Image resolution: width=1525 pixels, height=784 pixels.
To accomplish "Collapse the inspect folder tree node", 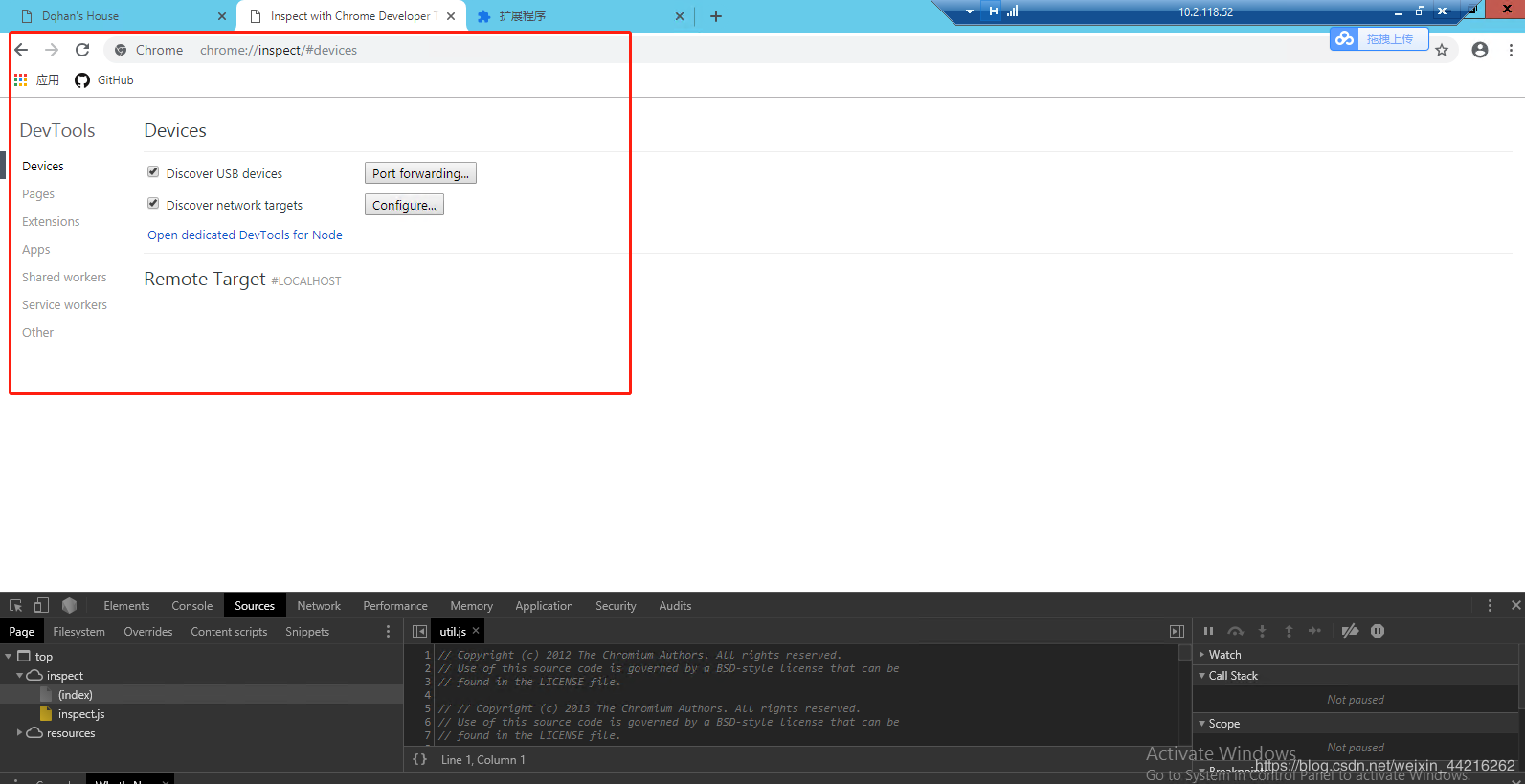I will pos(19,675).
